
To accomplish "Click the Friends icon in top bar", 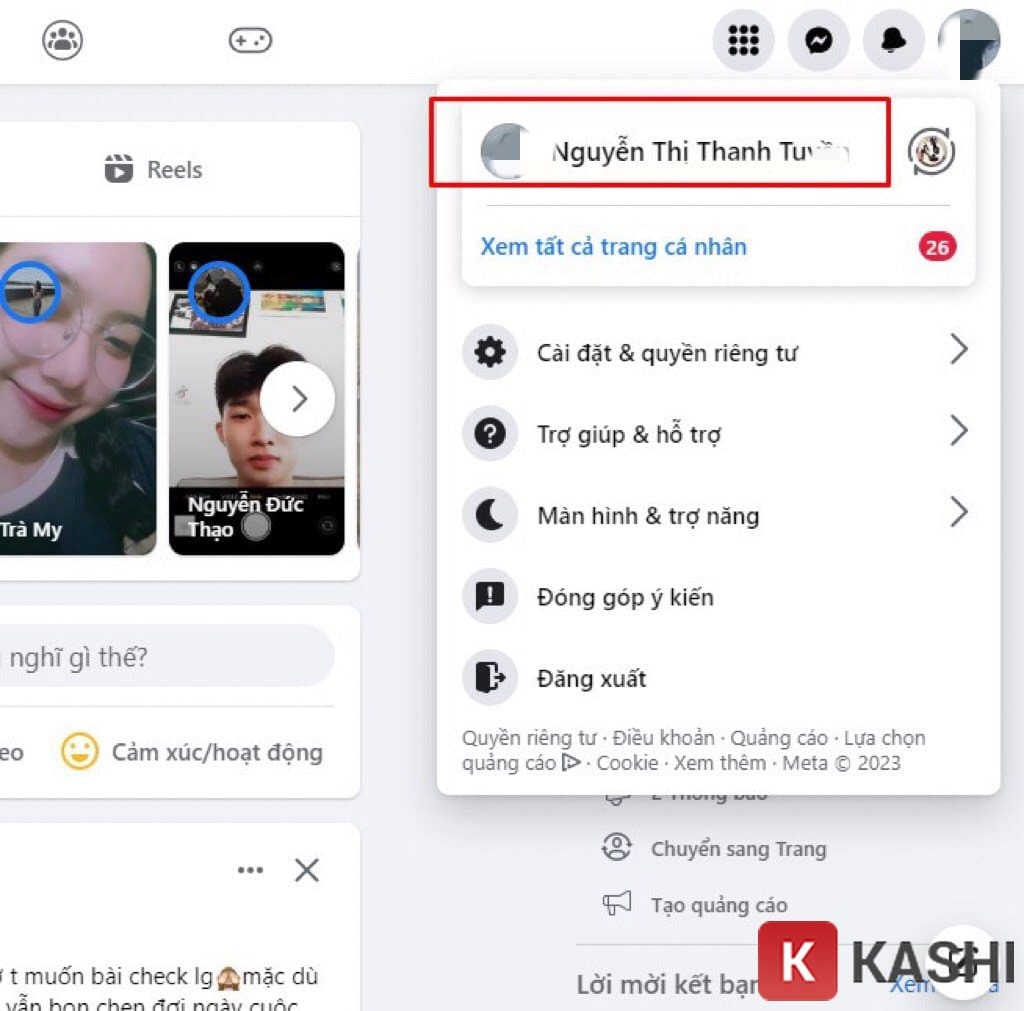I will pos(62,40).
